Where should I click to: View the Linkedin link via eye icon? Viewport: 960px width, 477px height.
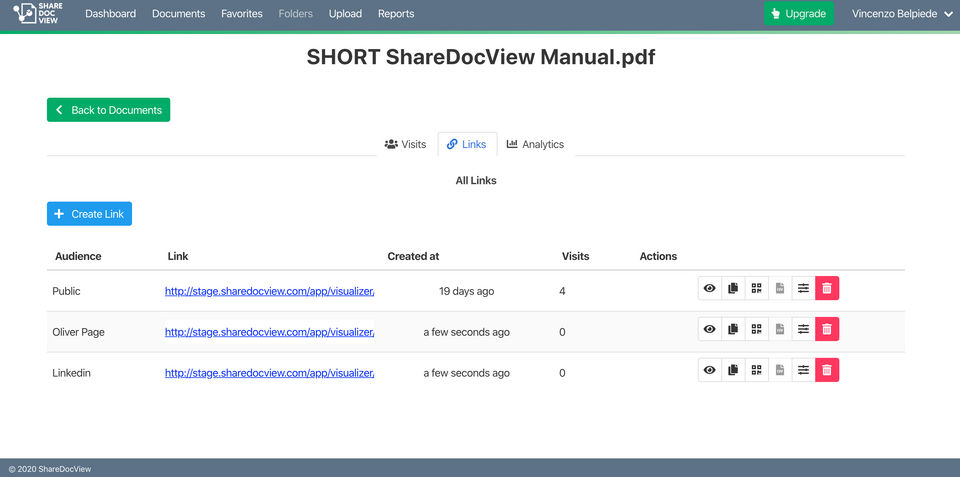[709, 371]
